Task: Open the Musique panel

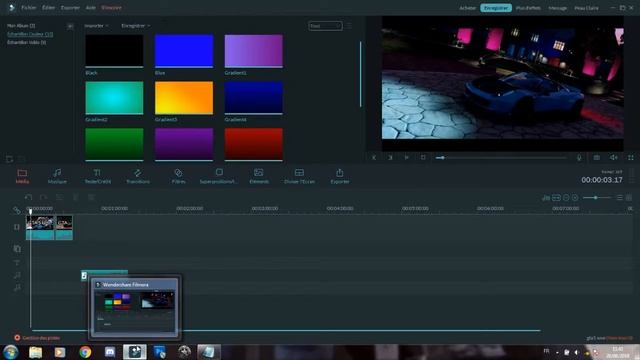Action: point(57,176)
